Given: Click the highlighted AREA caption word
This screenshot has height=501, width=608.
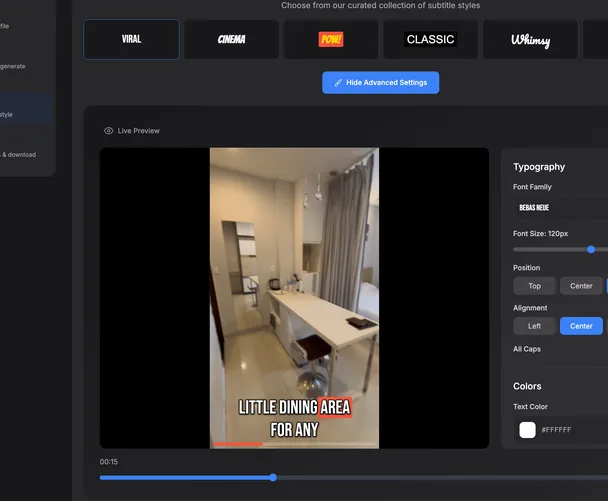Looking at the screenshot, I should coord(335,407).
